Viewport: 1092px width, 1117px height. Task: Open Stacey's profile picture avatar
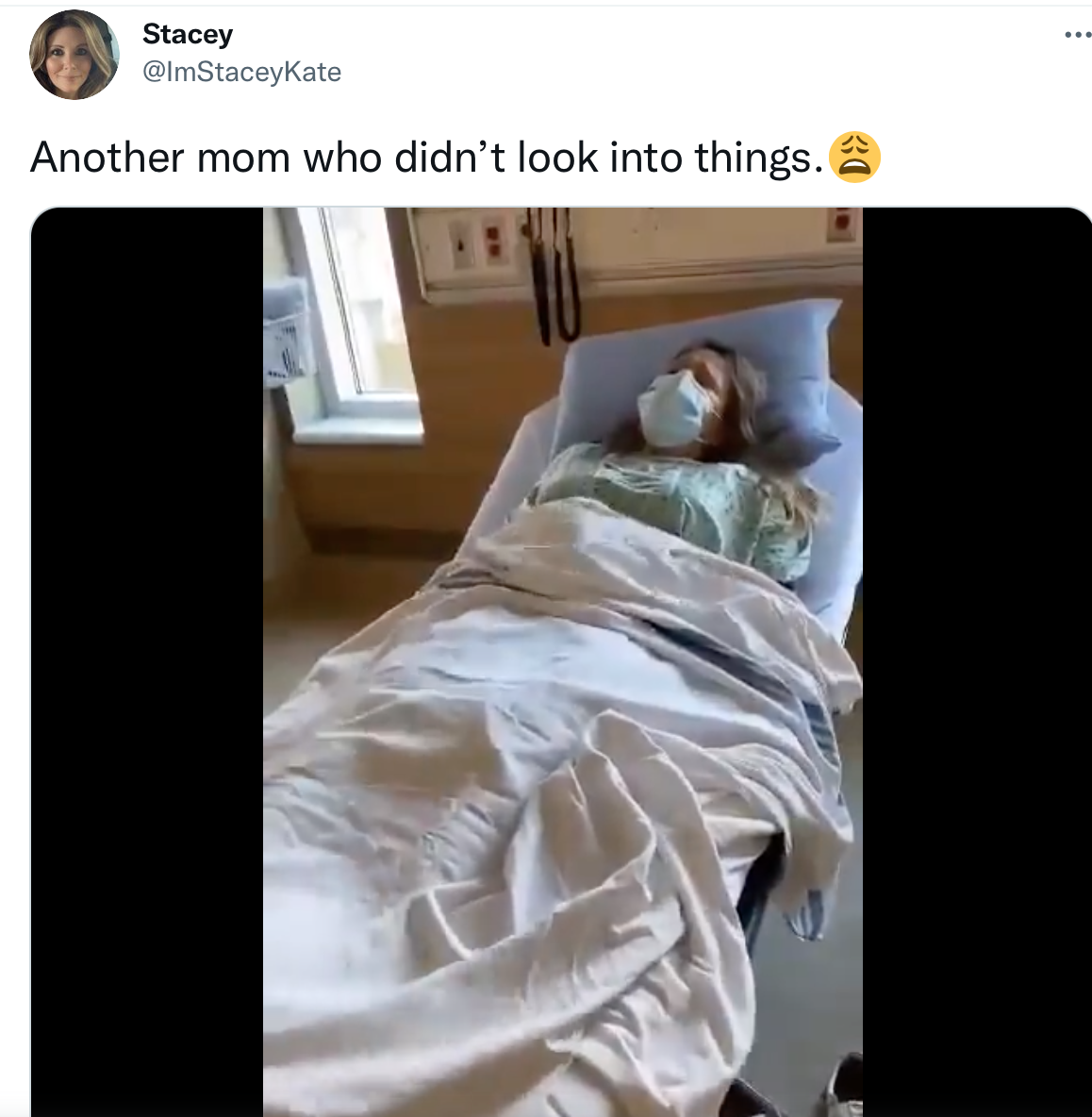pos(74,55)
